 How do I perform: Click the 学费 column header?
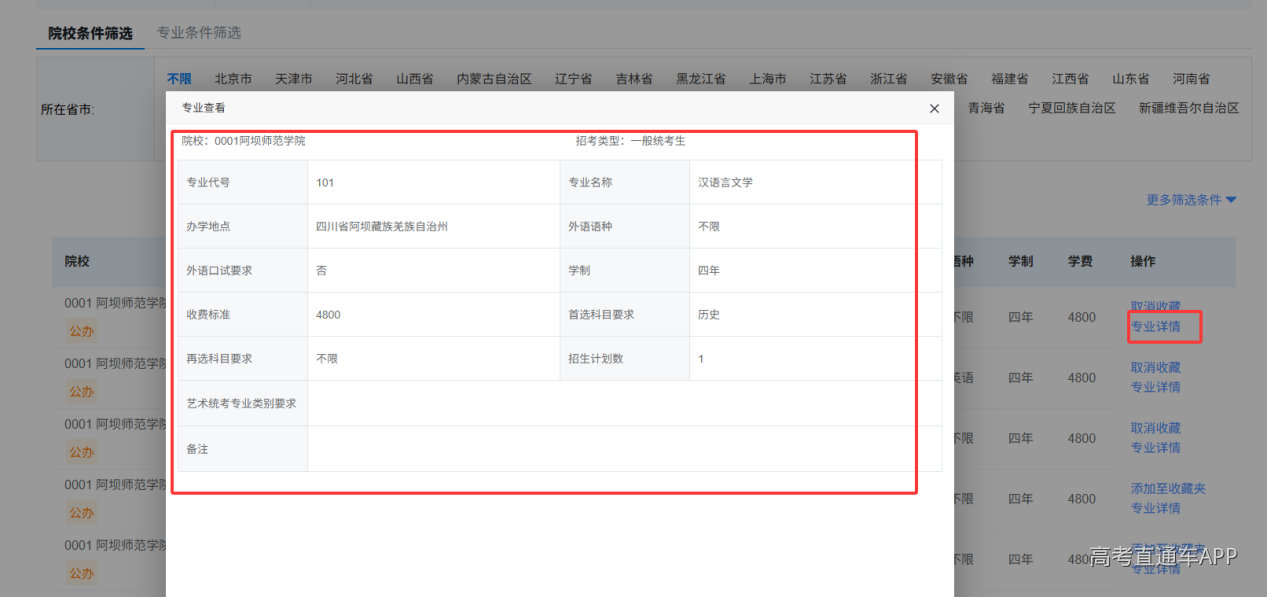click(x=1080, y=261)
